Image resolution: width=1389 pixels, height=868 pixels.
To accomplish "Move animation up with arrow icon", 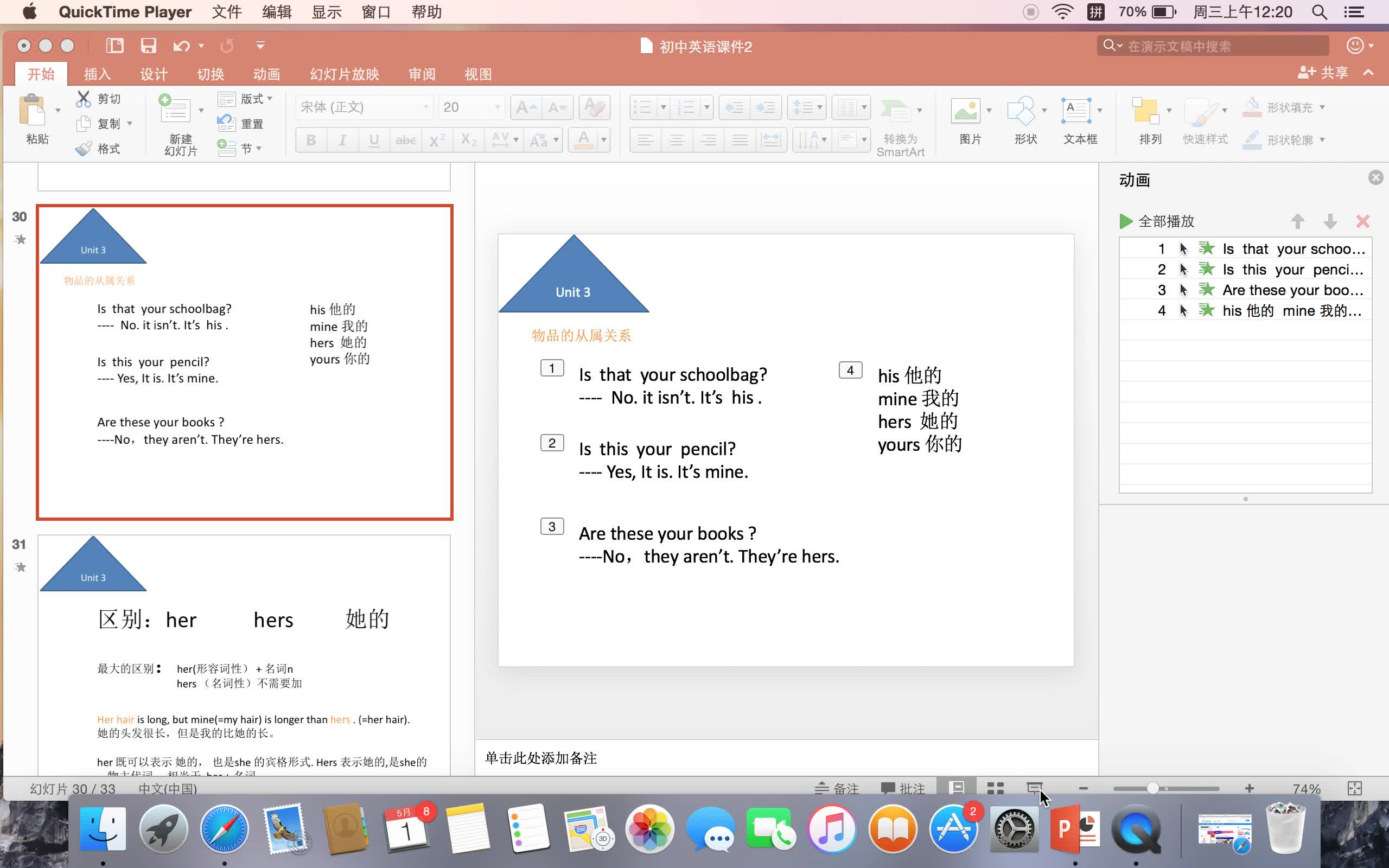I will pyautogui.click(x=1297, y=221).
